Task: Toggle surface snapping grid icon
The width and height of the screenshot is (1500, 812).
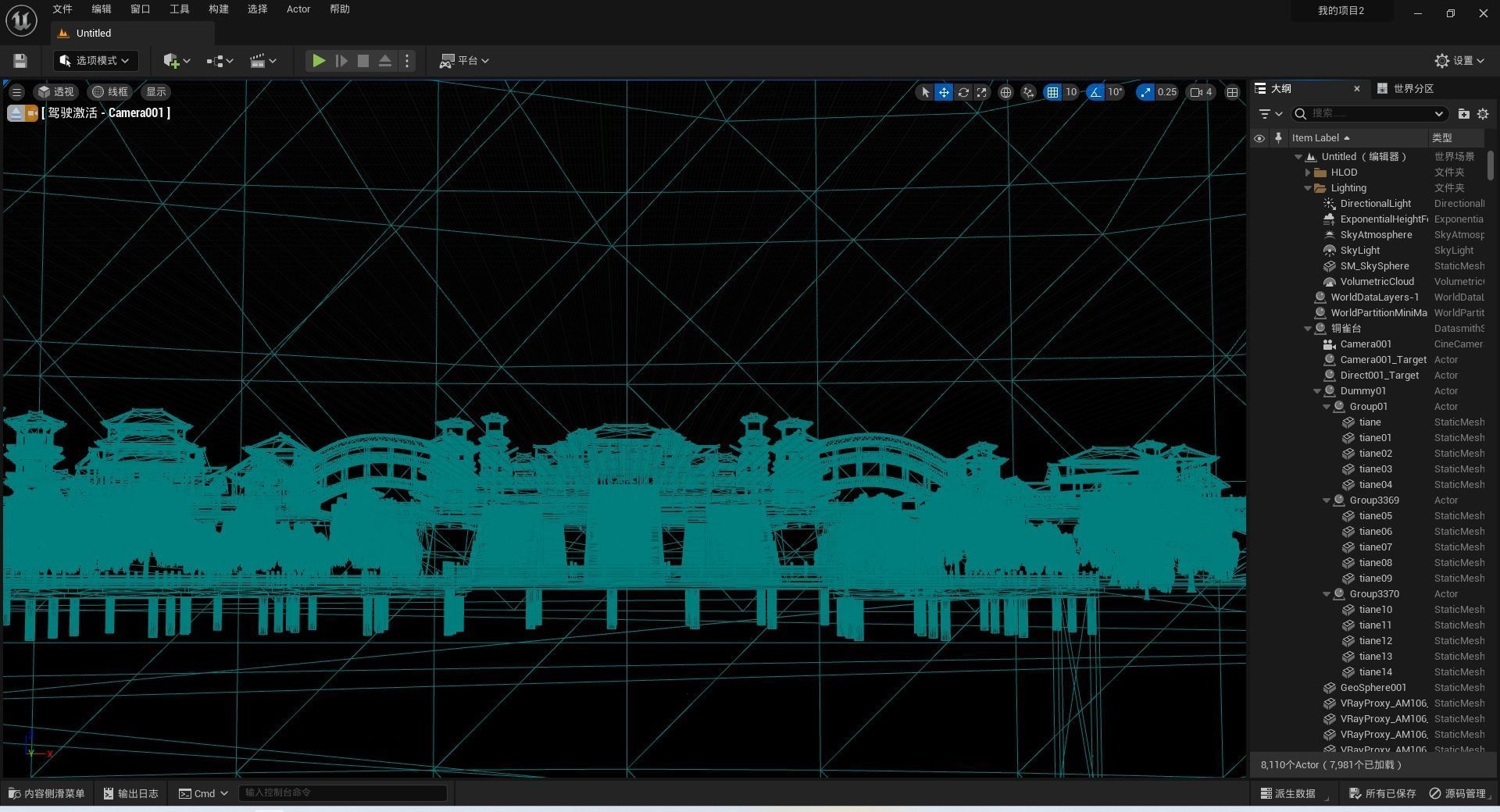Action: point(1053,92)
